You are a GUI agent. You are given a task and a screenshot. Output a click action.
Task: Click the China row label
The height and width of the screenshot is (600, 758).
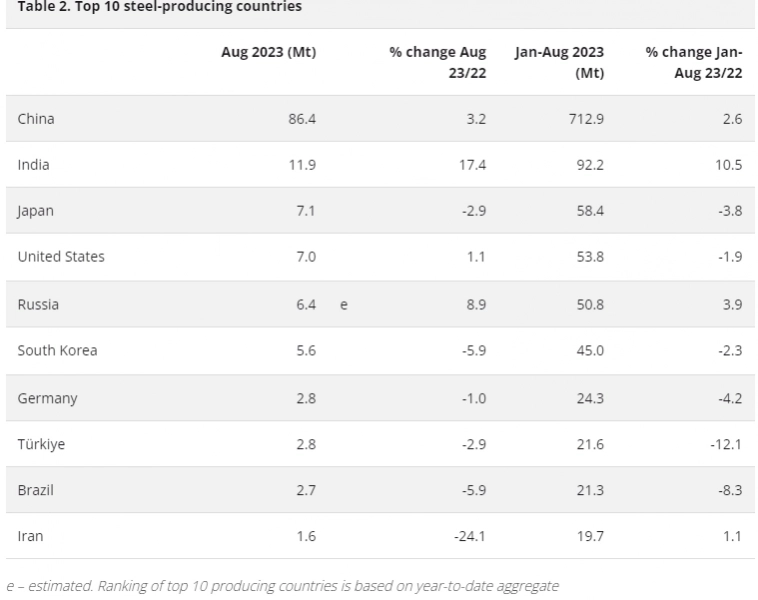coord(36,119)
